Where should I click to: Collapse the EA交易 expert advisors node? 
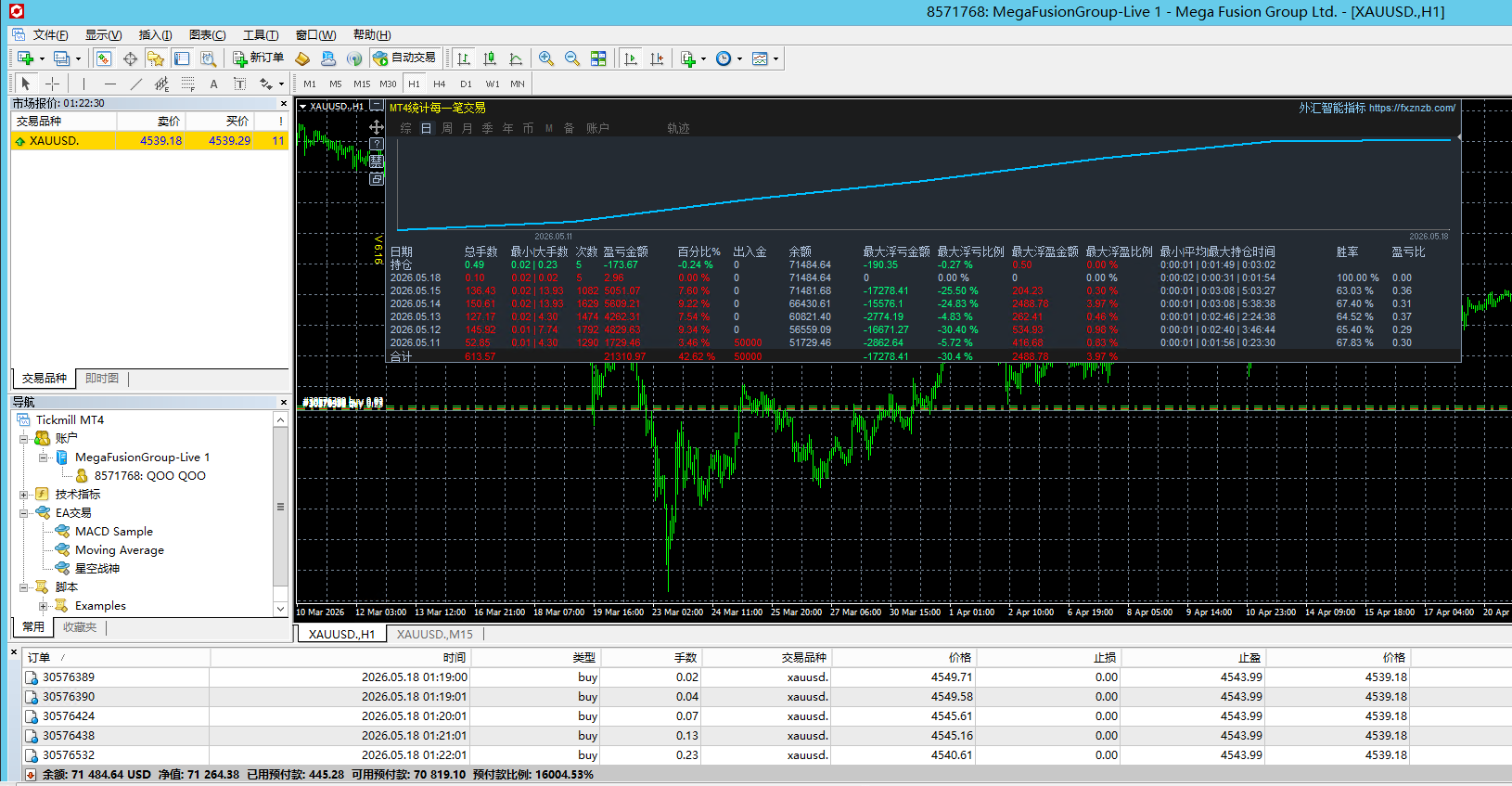coord(24,512)
